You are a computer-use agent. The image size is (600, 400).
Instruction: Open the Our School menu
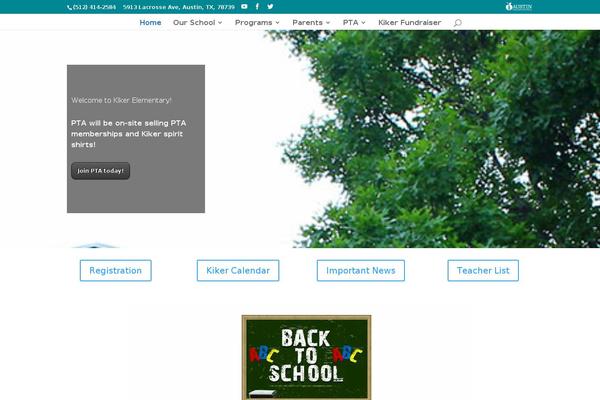pos(194,23)
